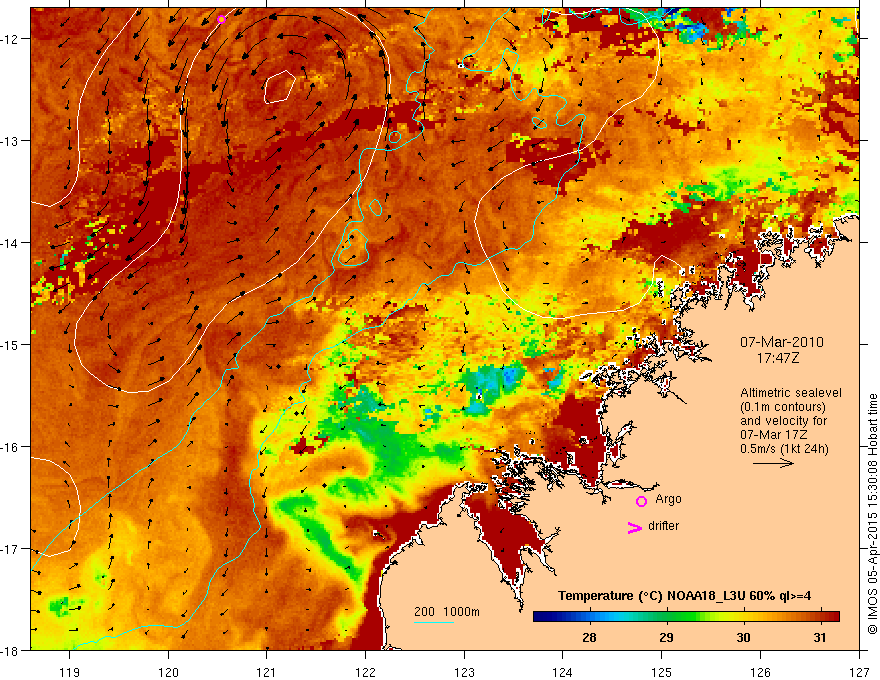Click the colorbar tick label '28'
Screen dimensions: 880x680
(589, 637)
